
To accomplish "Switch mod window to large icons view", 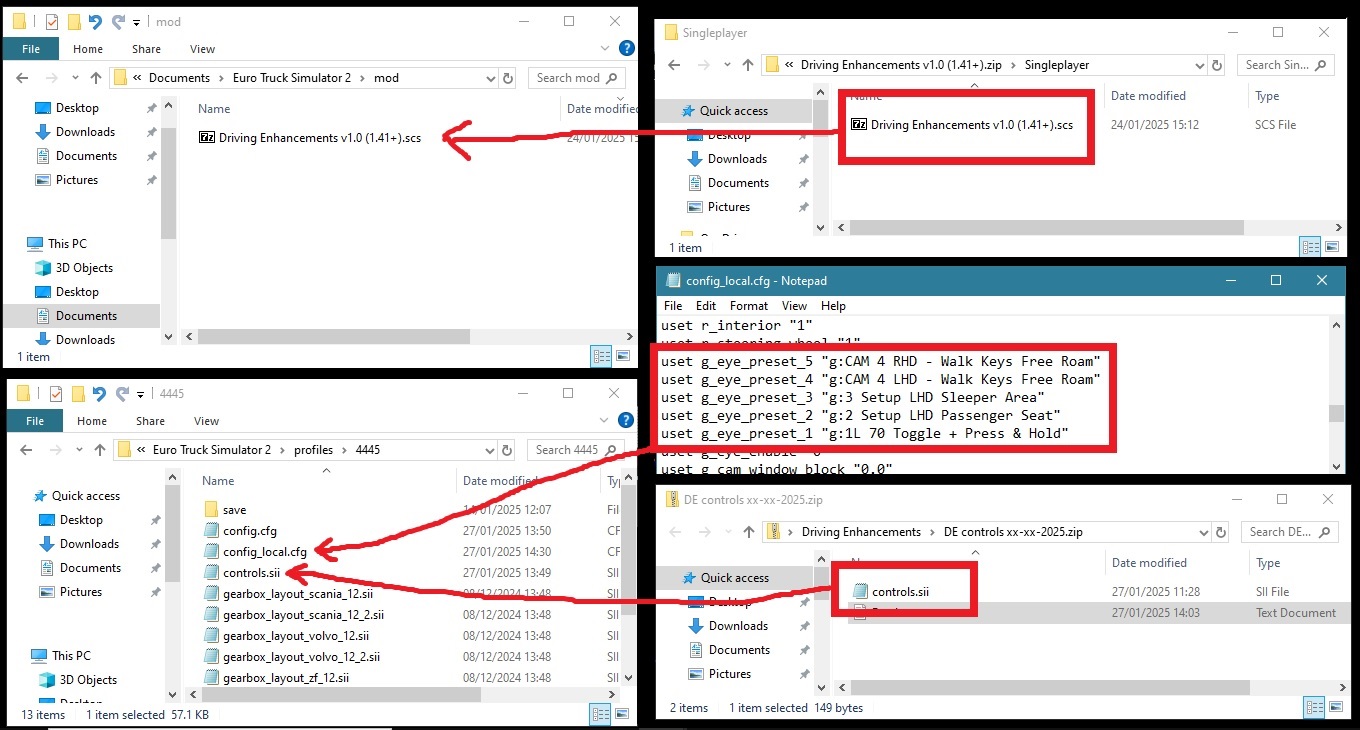I will 623,355.
